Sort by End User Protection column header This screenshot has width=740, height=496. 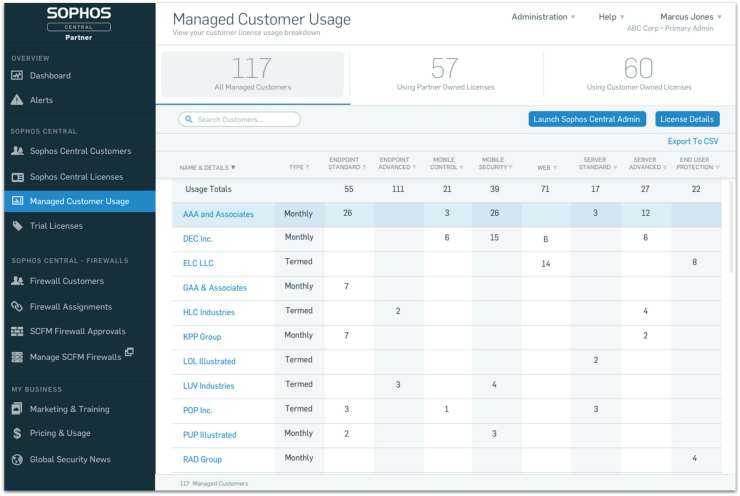(x=698, y=163)
